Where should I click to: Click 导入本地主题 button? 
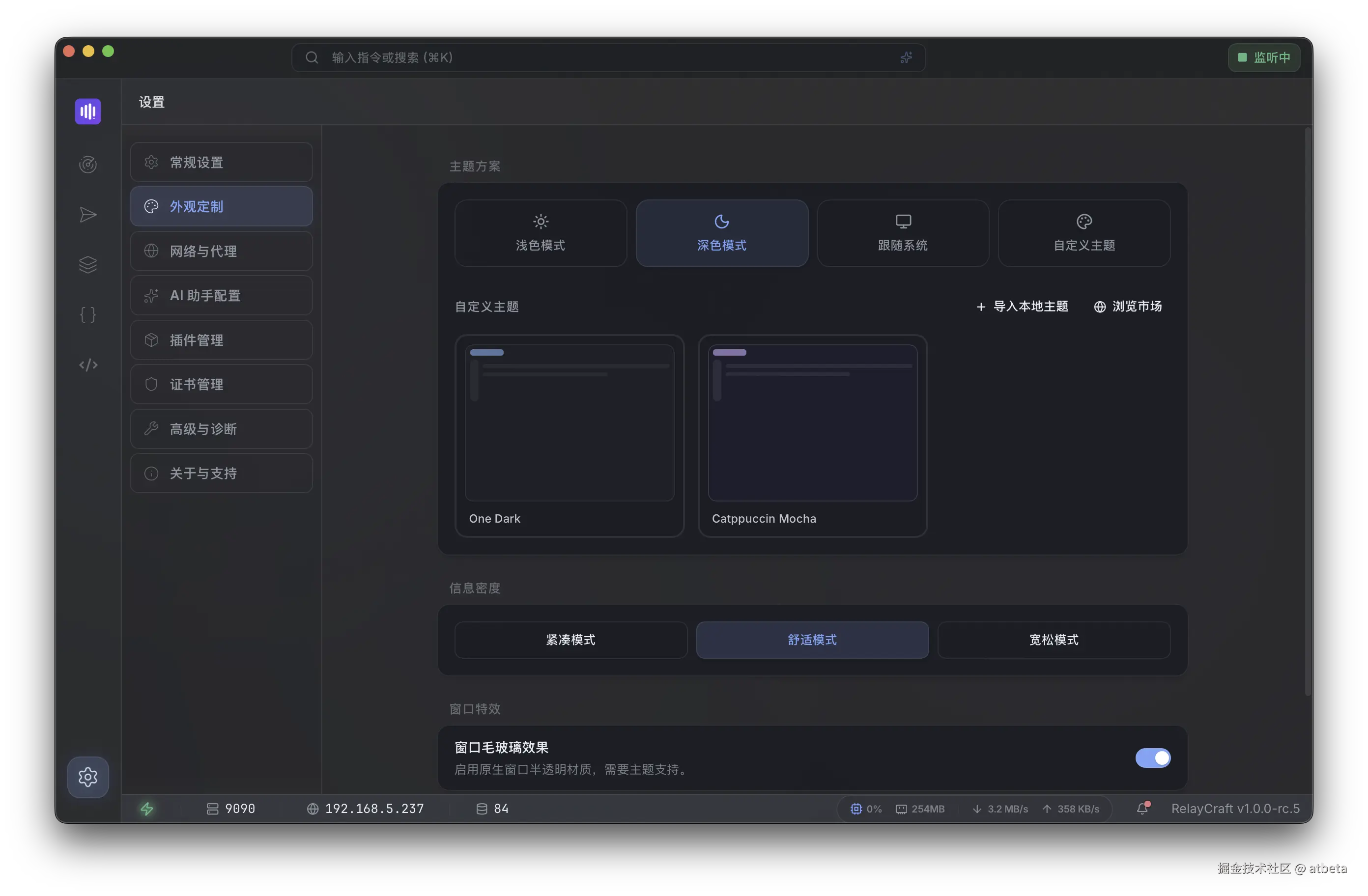(1022, 307)
